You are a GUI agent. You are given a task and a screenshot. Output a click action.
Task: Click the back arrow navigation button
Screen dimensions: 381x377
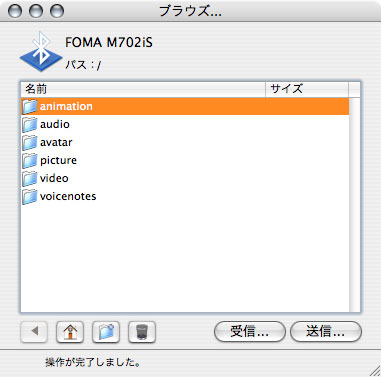pyautogui.click(x=34, y=332)
